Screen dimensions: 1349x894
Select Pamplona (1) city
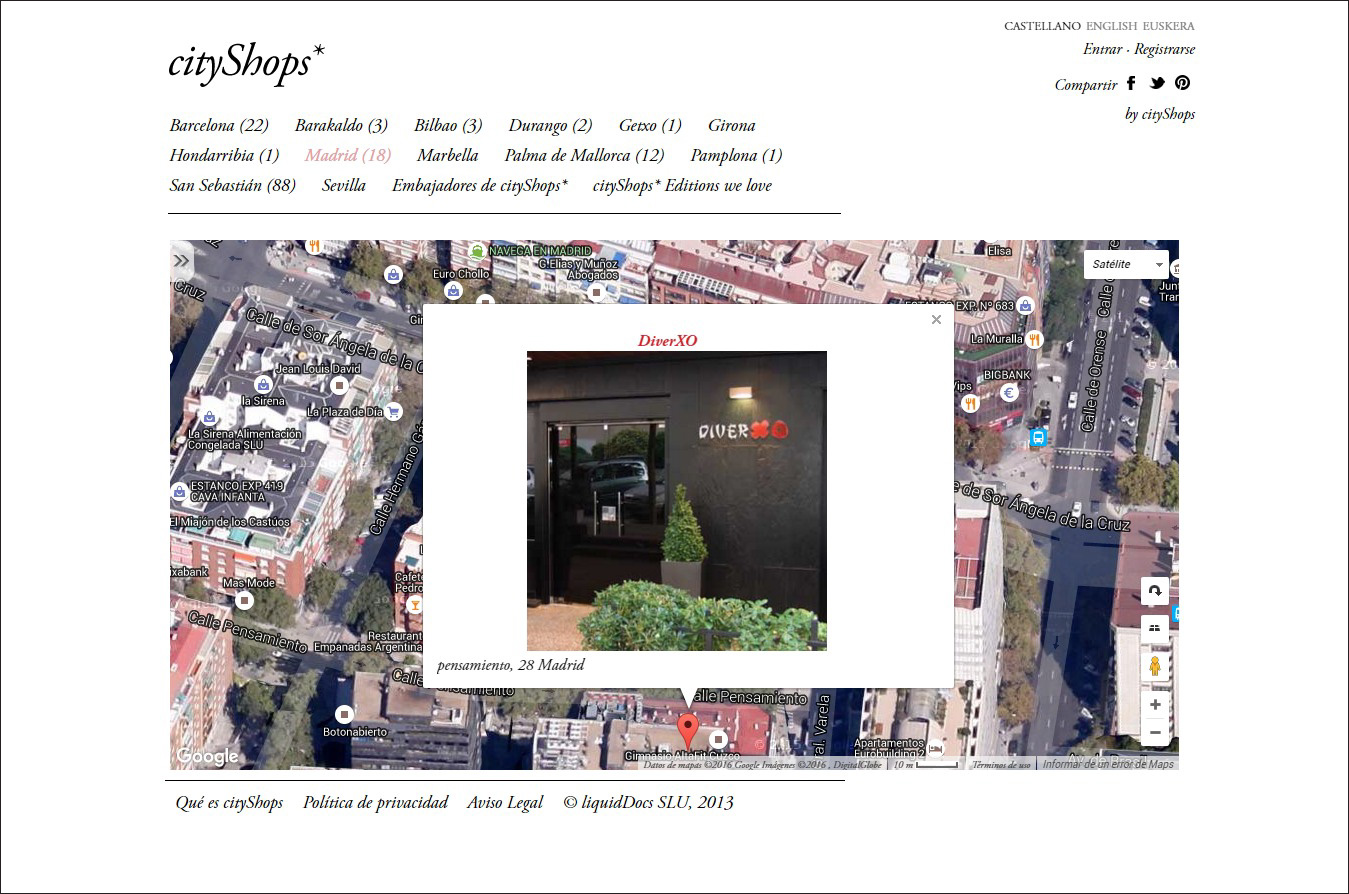[x=736, y=155]
